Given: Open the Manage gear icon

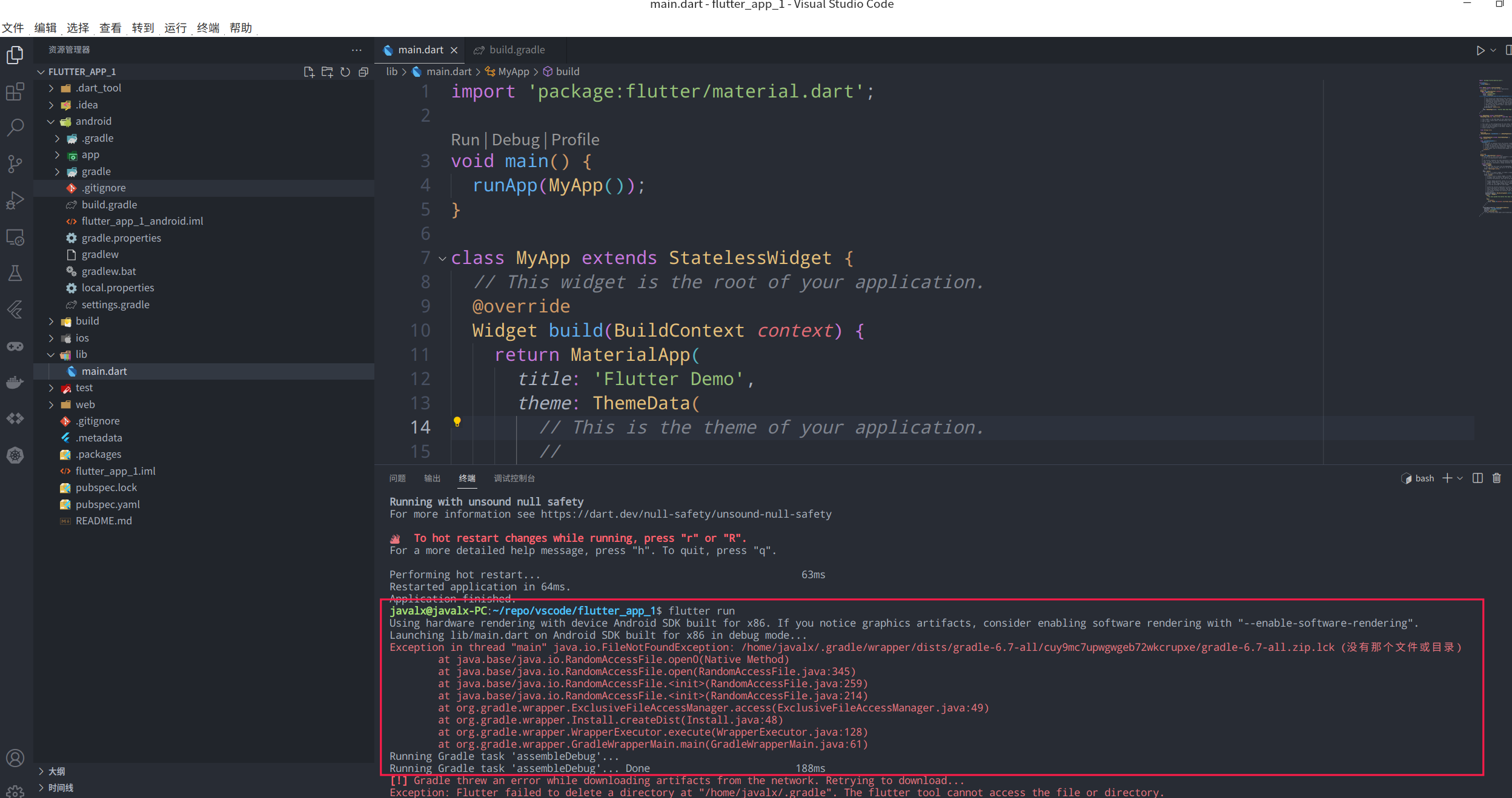Looking at the screenshot, I should (x=15, y=791).
